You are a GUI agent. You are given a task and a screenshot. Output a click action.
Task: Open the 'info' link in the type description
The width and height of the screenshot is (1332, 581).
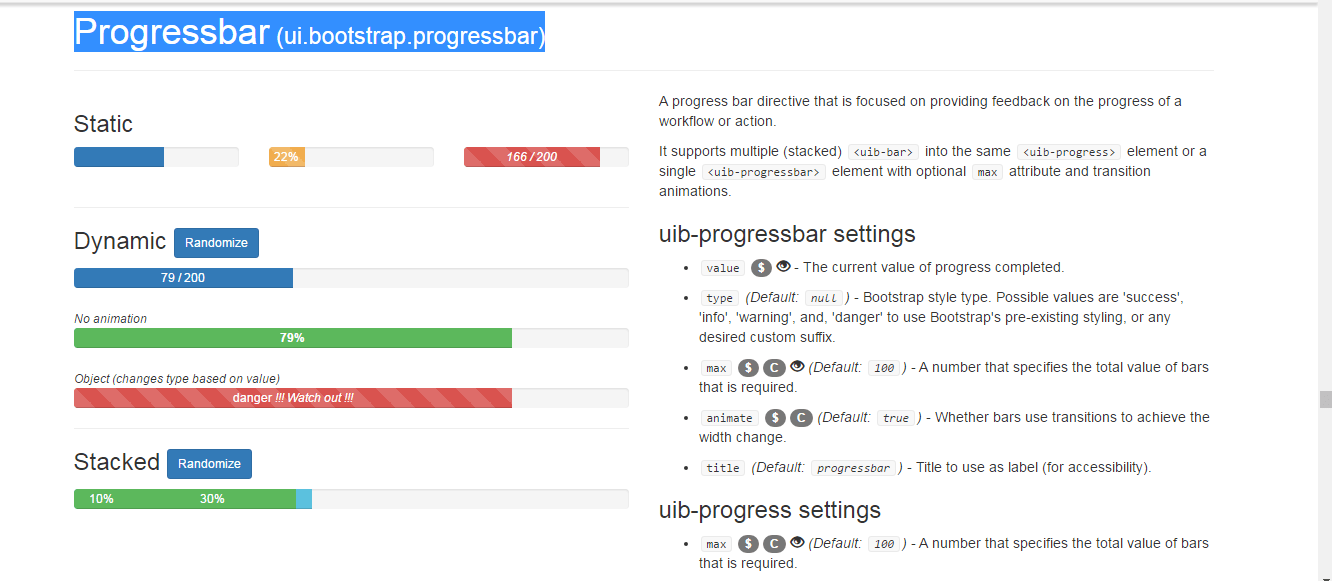(714, 317)
